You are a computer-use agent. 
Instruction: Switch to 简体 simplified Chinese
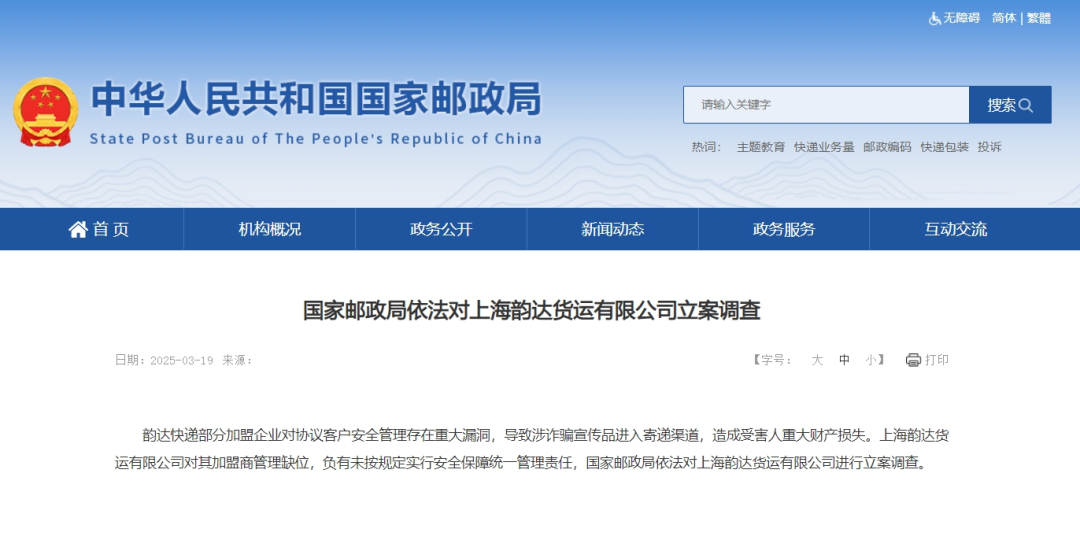coord(1004,18)
